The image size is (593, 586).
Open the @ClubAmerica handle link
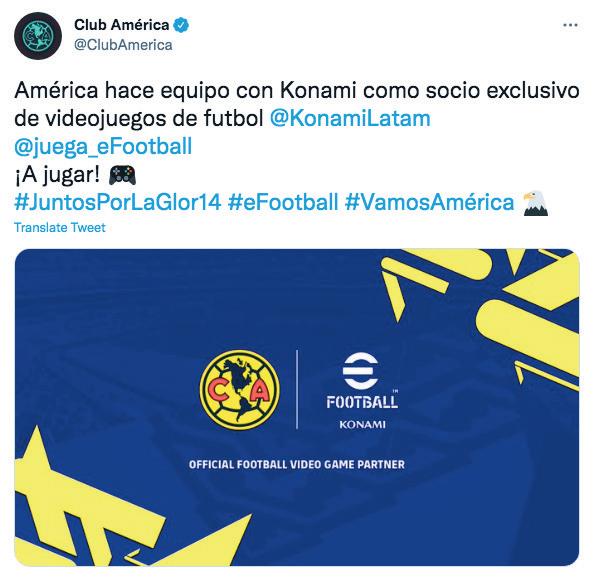[123, 45]
